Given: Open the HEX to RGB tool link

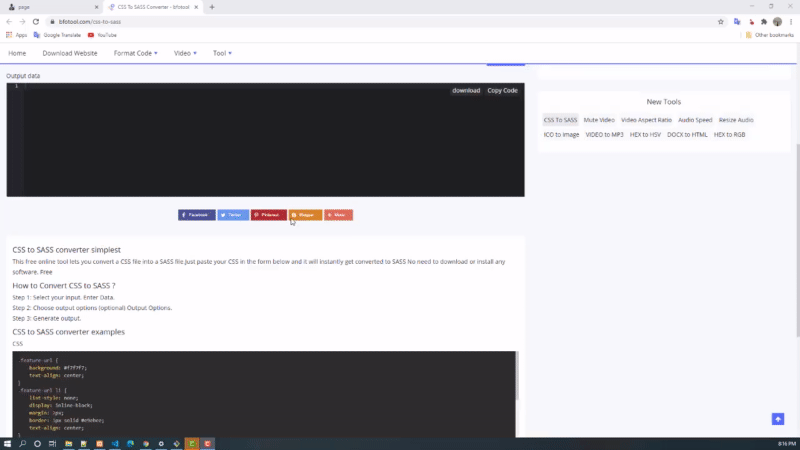Looking at the screenshot, I should [x=729, y=134].
